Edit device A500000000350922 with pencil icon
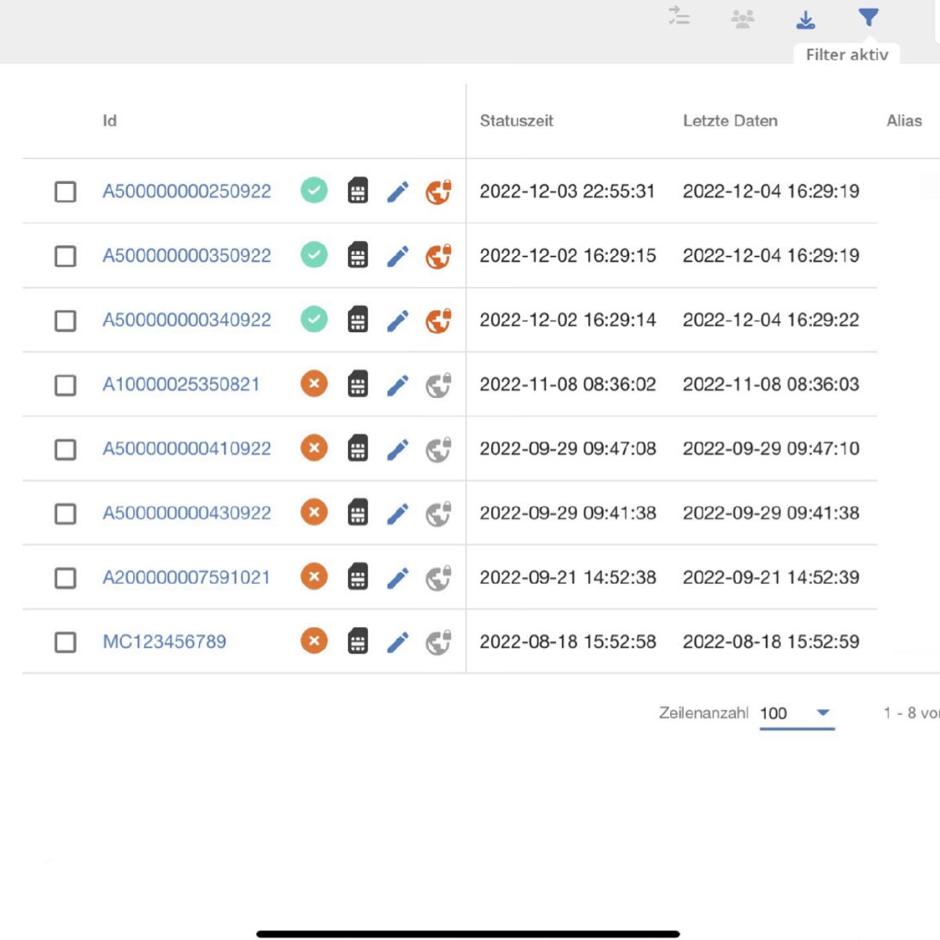940x940 pixels. point(397,256)
